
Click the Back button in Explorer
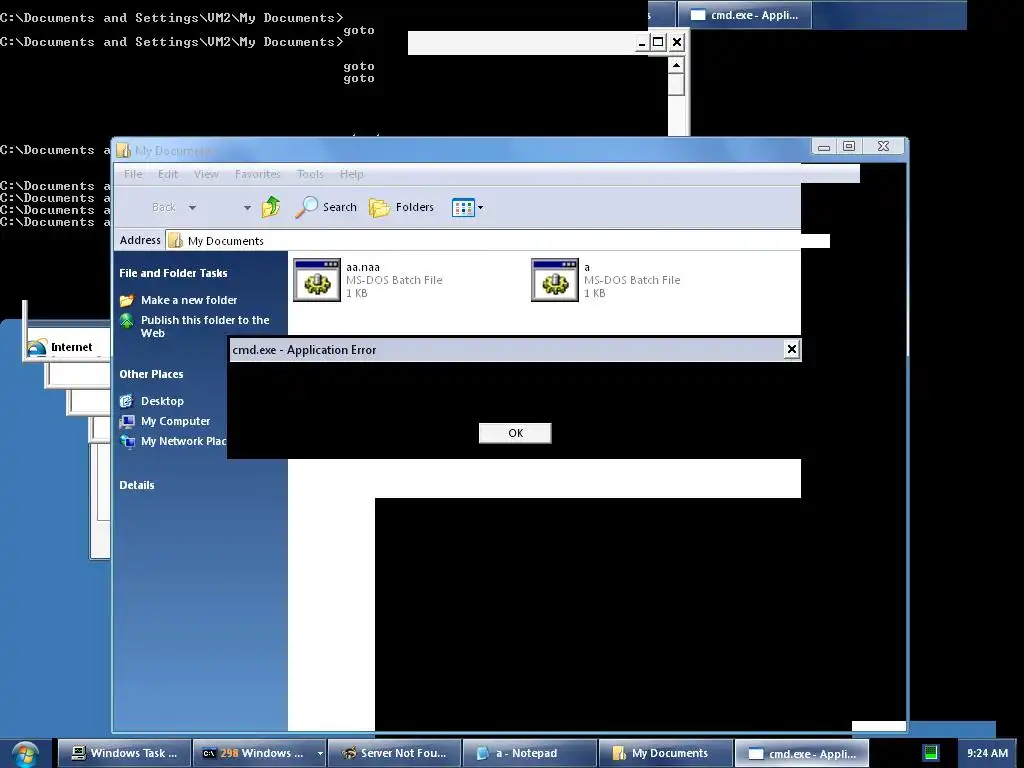coord(163,207)
